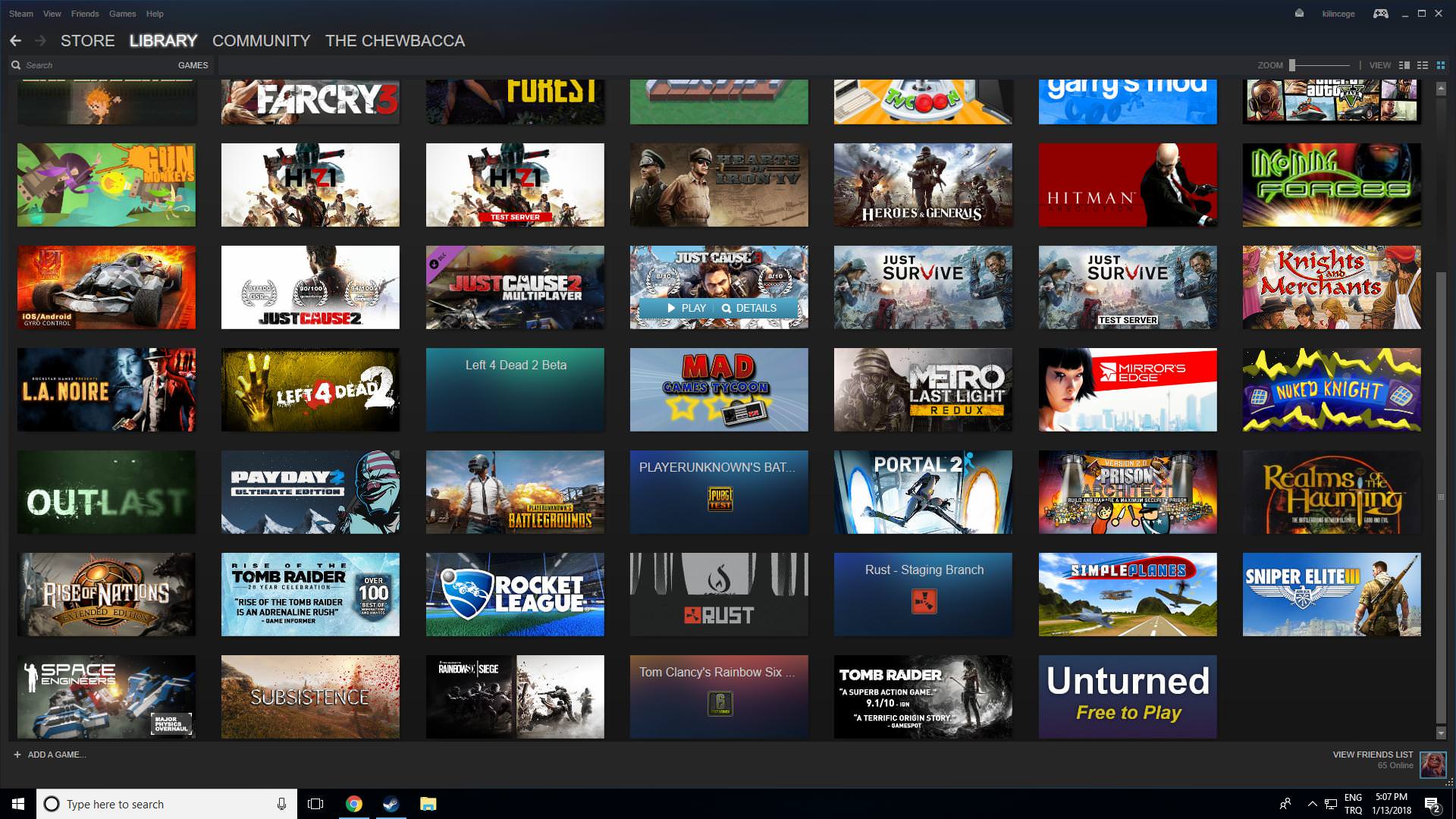
Task: Select the Rocket League tile
Action: pos(515,595)
